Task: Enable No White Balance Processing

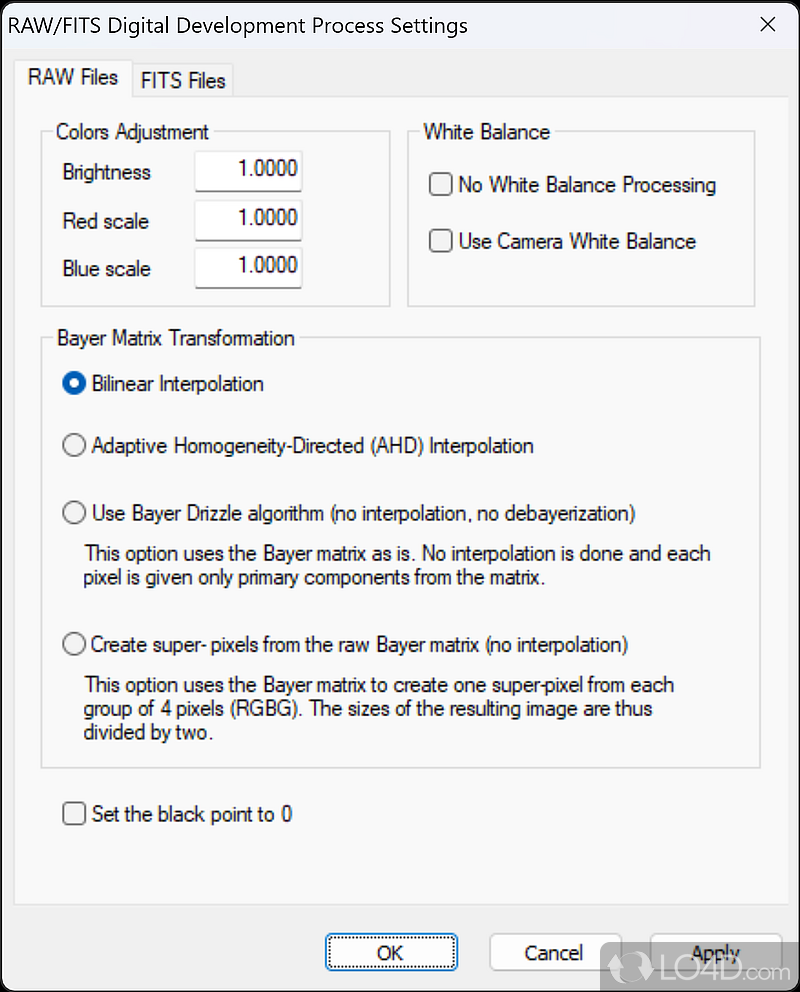Action: (x=441, y=185)
